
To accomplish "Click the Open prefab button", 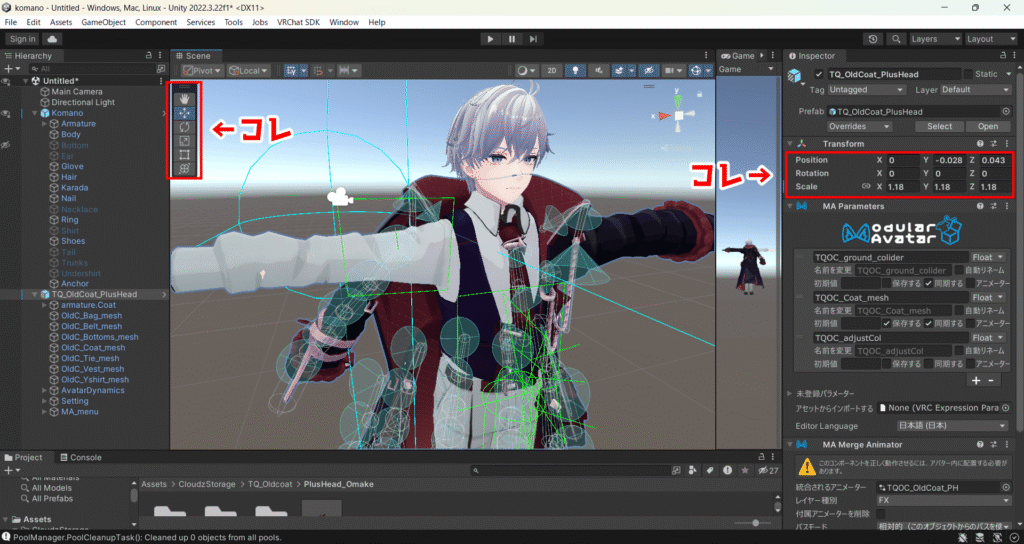I will coord(987,127).
